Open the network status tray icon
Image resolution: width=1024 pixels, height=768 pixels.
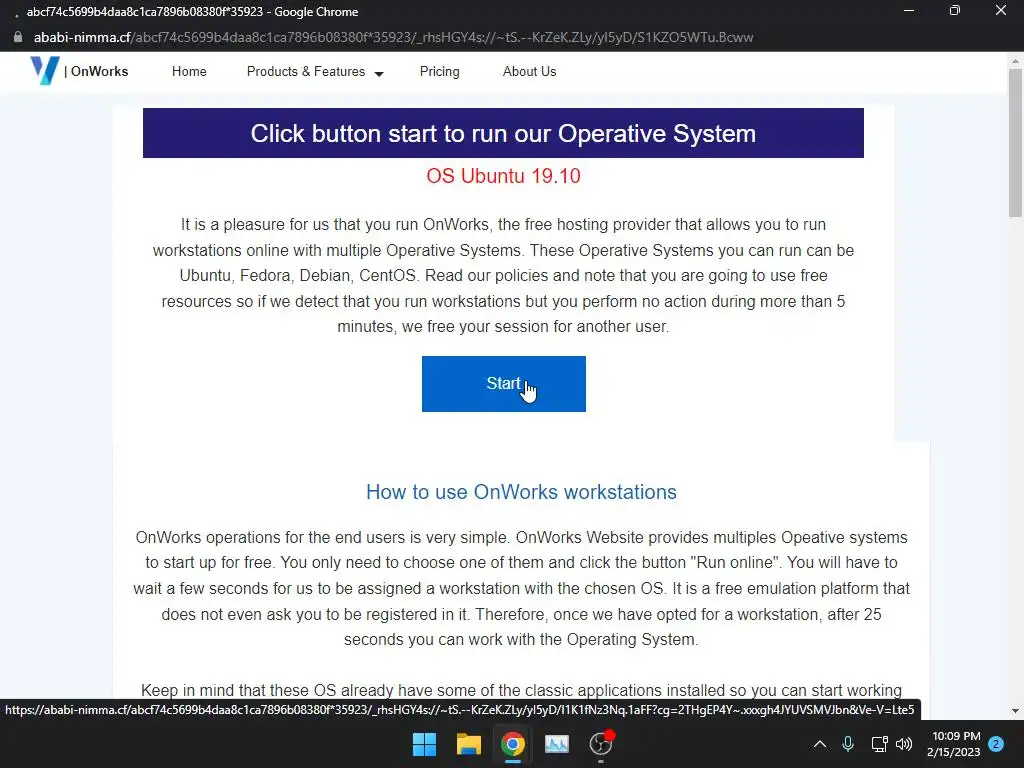879,744
